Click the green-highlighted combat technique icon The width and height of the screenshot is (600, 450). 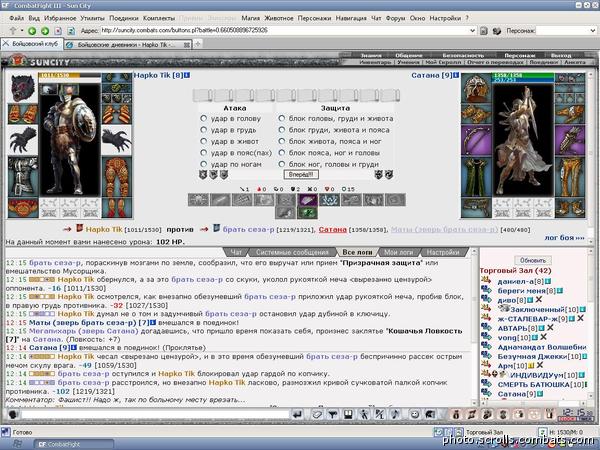click(x=308, y=213)
